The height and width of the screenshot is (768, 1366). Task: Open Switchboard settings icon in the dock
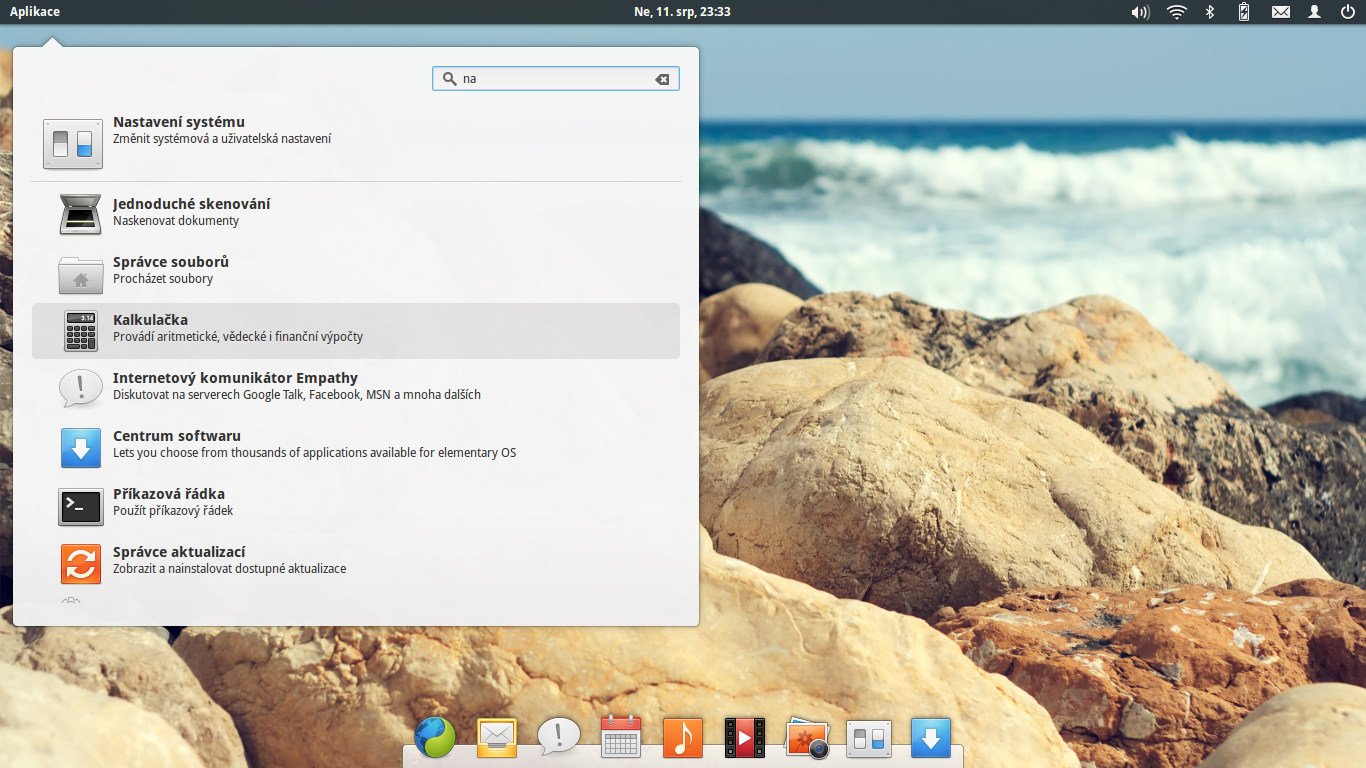[x=868, y=737]
